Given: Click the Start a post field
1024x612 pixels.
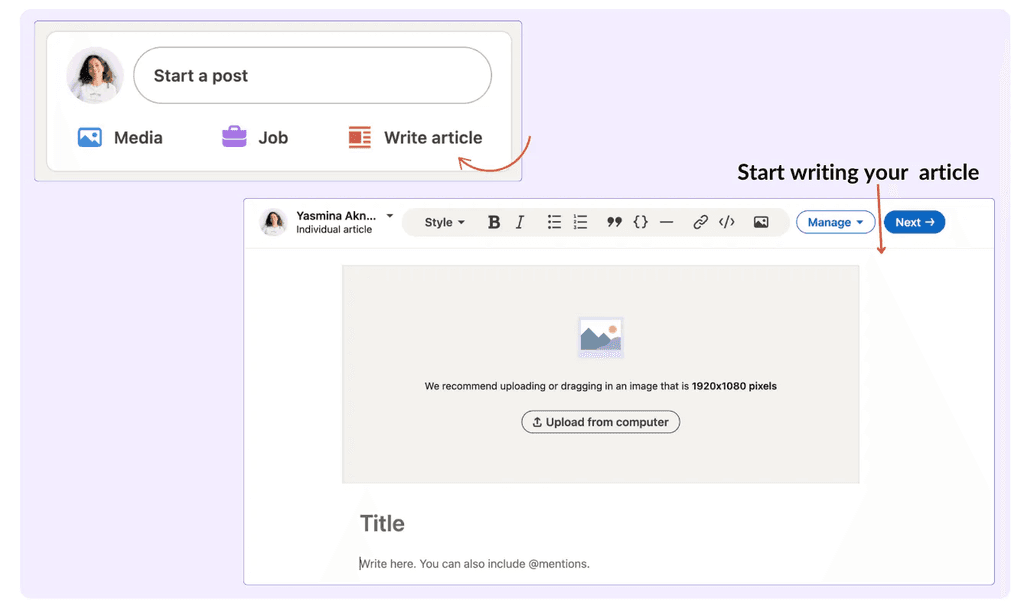Looking at the screenshot, I should coord(312,75).
